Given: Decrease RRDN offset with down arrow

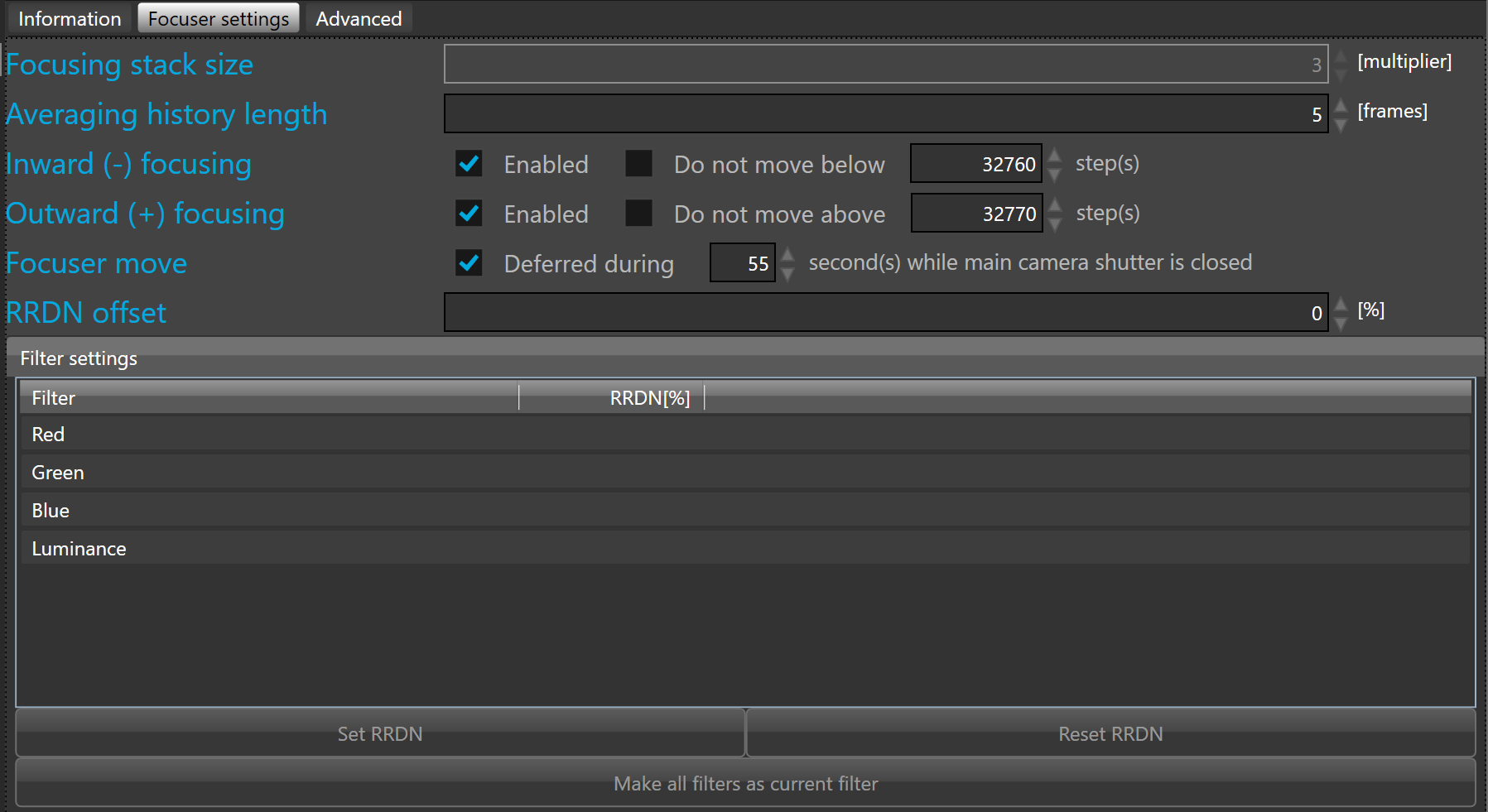Looking at the screenshot, I should tap(1341, 322).
